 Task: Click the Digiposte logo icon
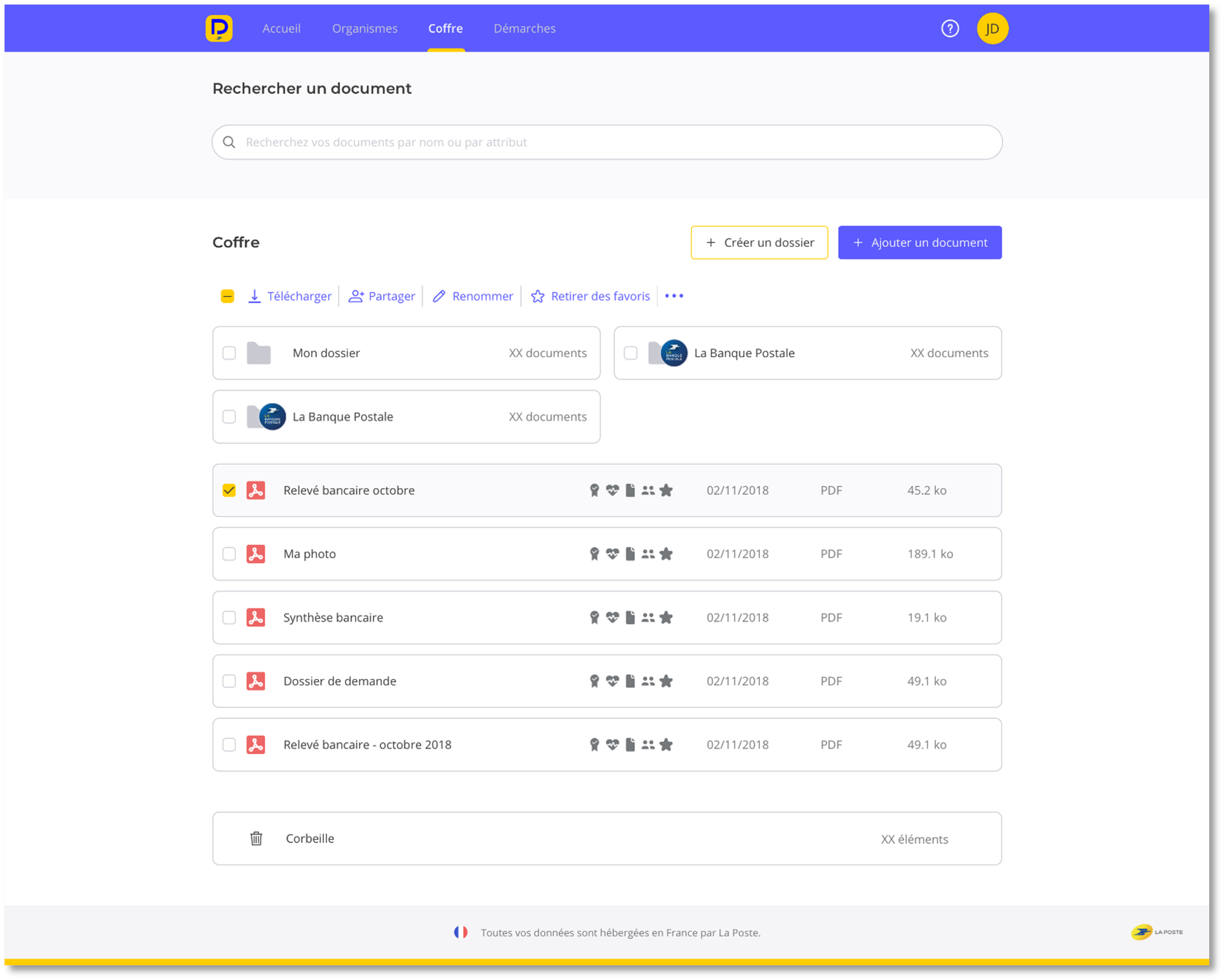(x=218, y=28)
